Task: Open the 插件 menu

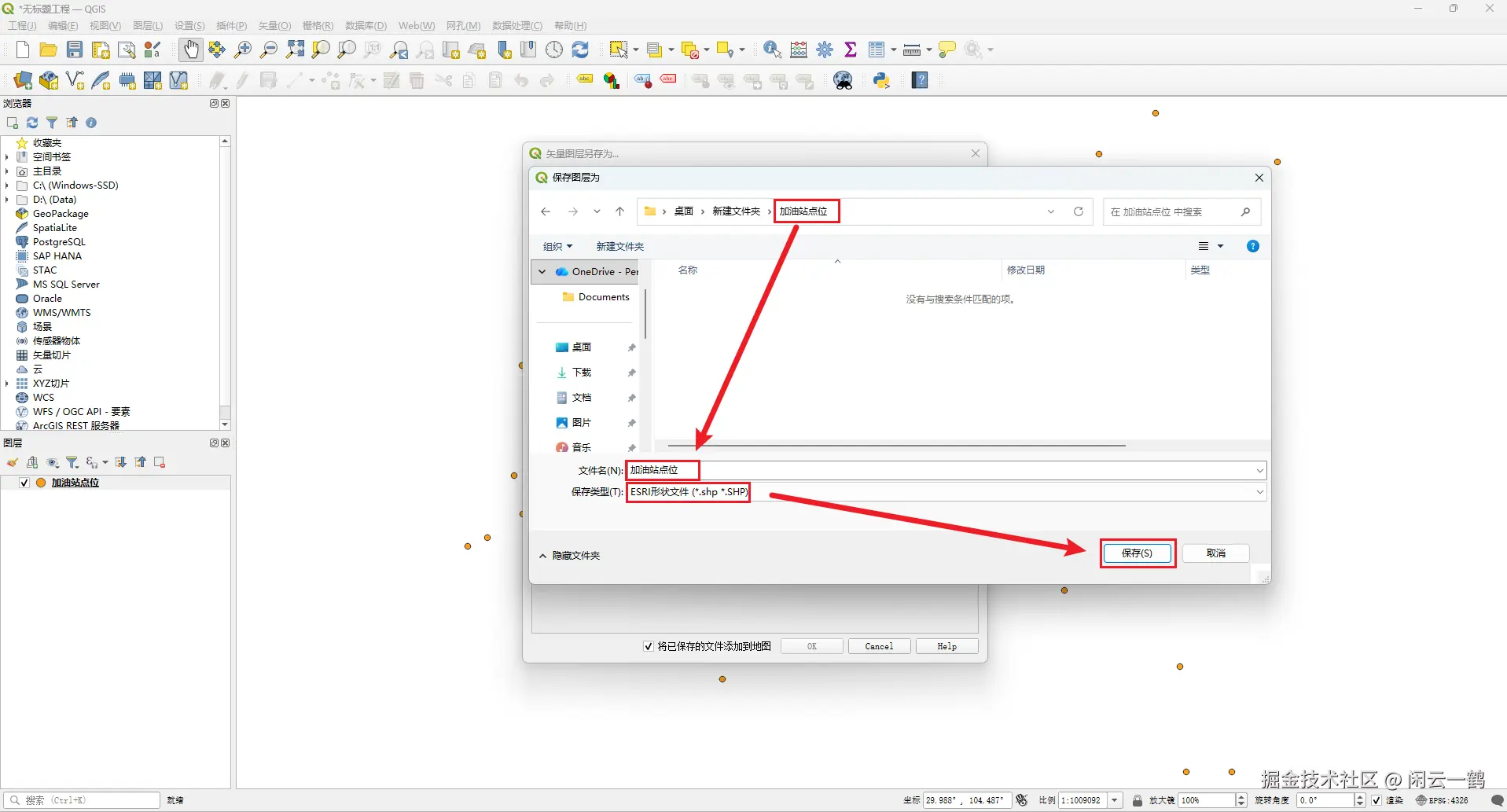Action: (x=231, y=26)
